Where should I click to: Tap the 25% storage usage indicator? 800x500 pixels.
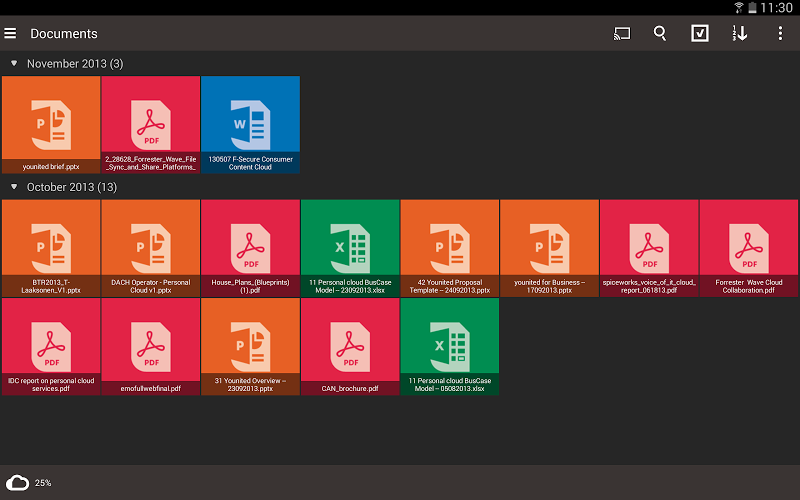pyautogui.click(x=43, y=483)
